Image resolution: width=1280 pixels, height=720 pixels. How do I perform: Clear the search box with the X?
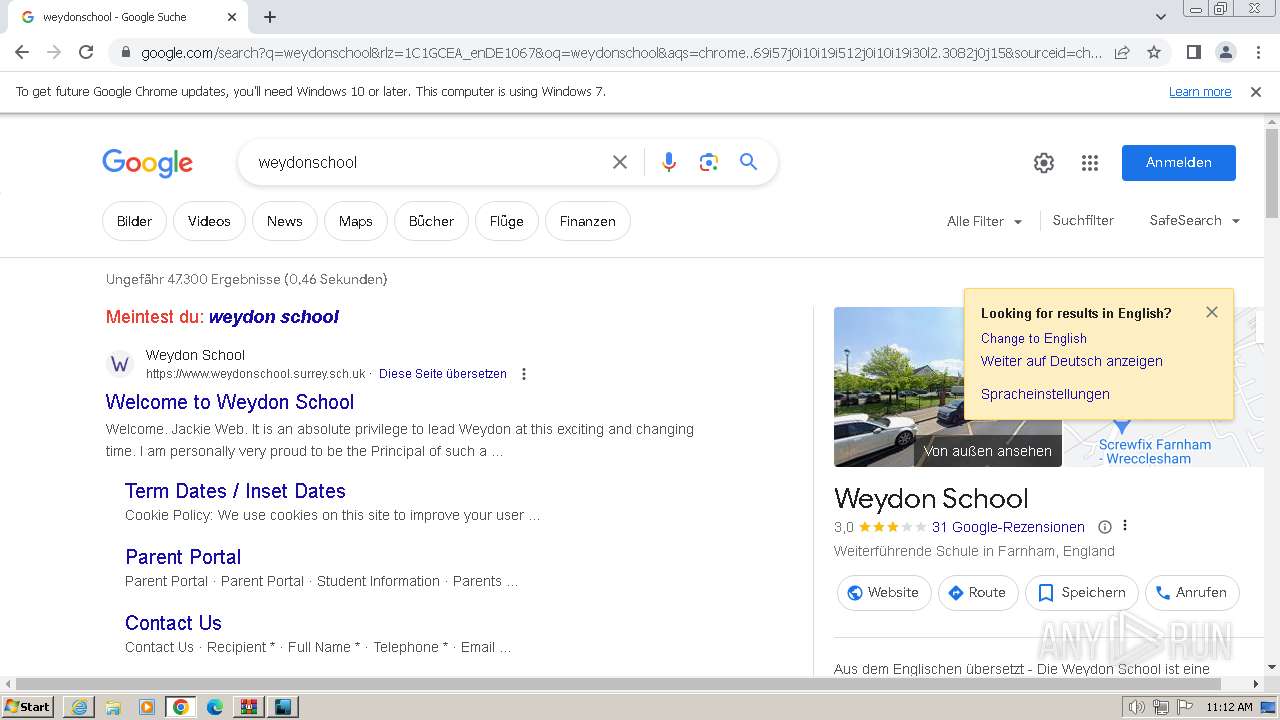coord(620,162)
